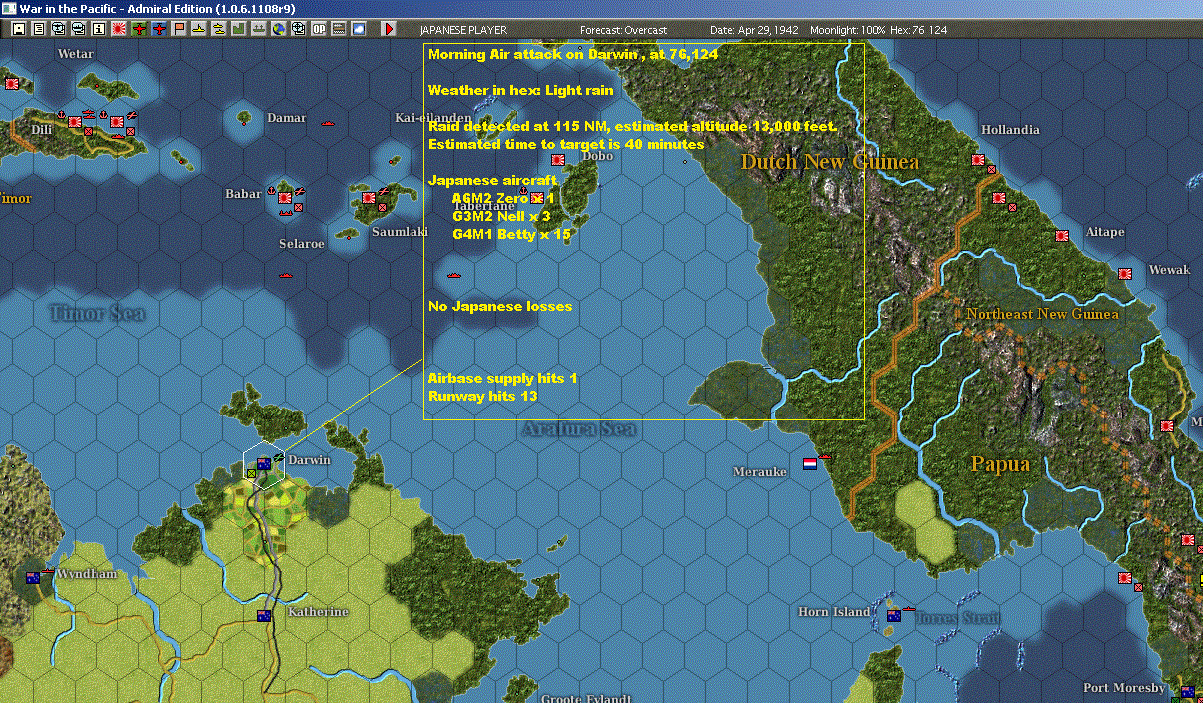Click the rising sun flag toolbar icon
The image size is (1203, 703).
click(119, 29)
